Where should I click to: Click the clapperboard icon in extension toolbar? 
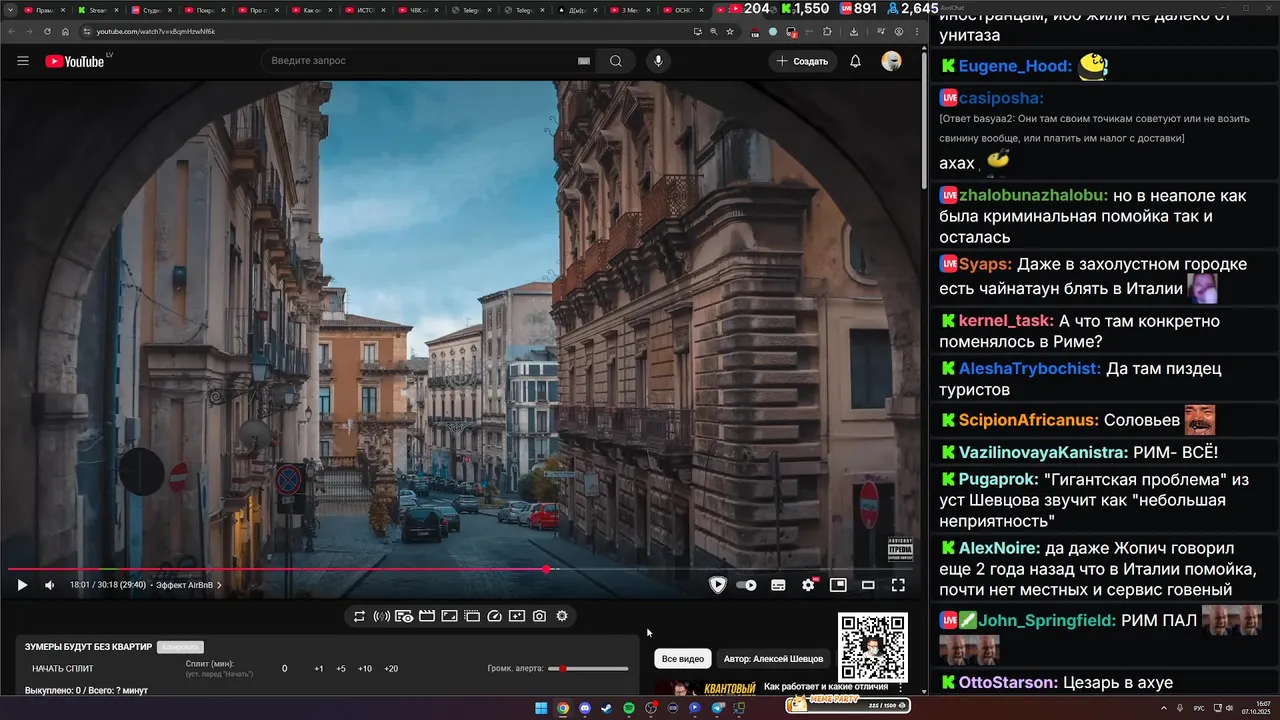click(x=427, y=616)
